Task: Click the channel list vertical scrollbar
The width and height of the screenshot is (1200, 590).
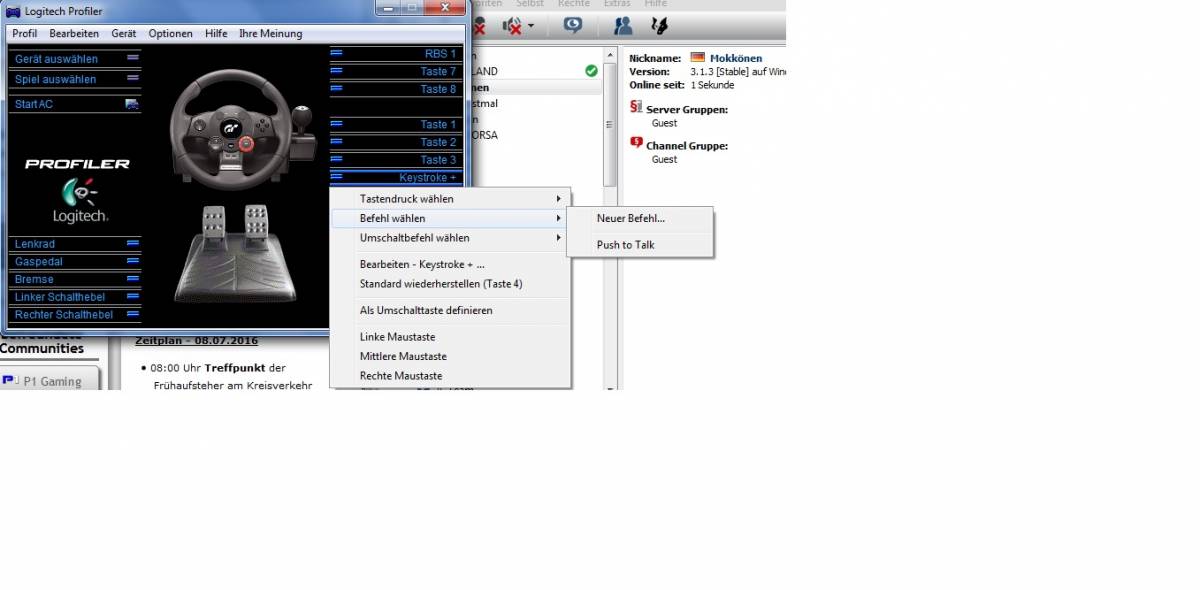Action: pos(610,120)
